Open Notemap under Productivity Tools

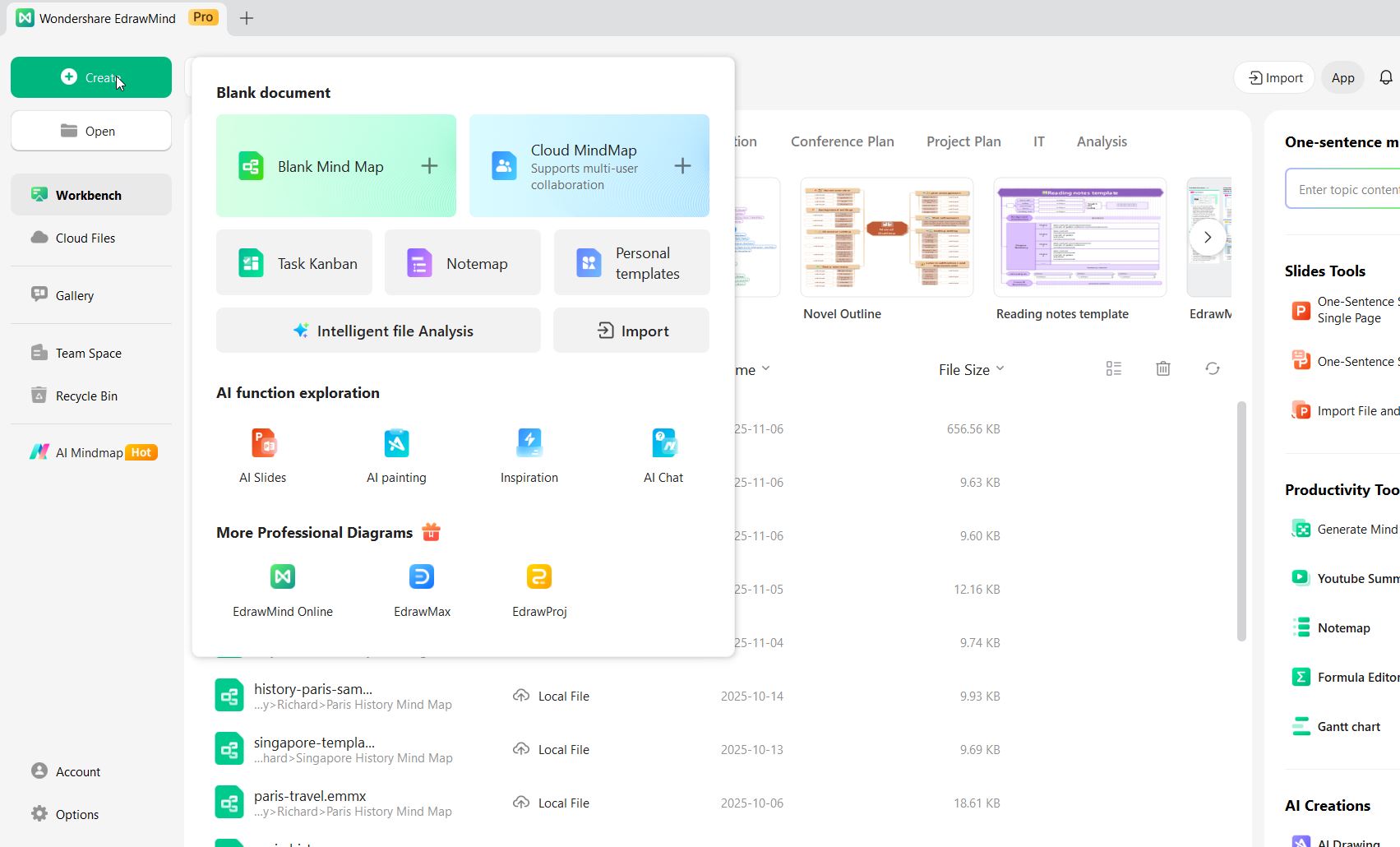pos(1332,627)
